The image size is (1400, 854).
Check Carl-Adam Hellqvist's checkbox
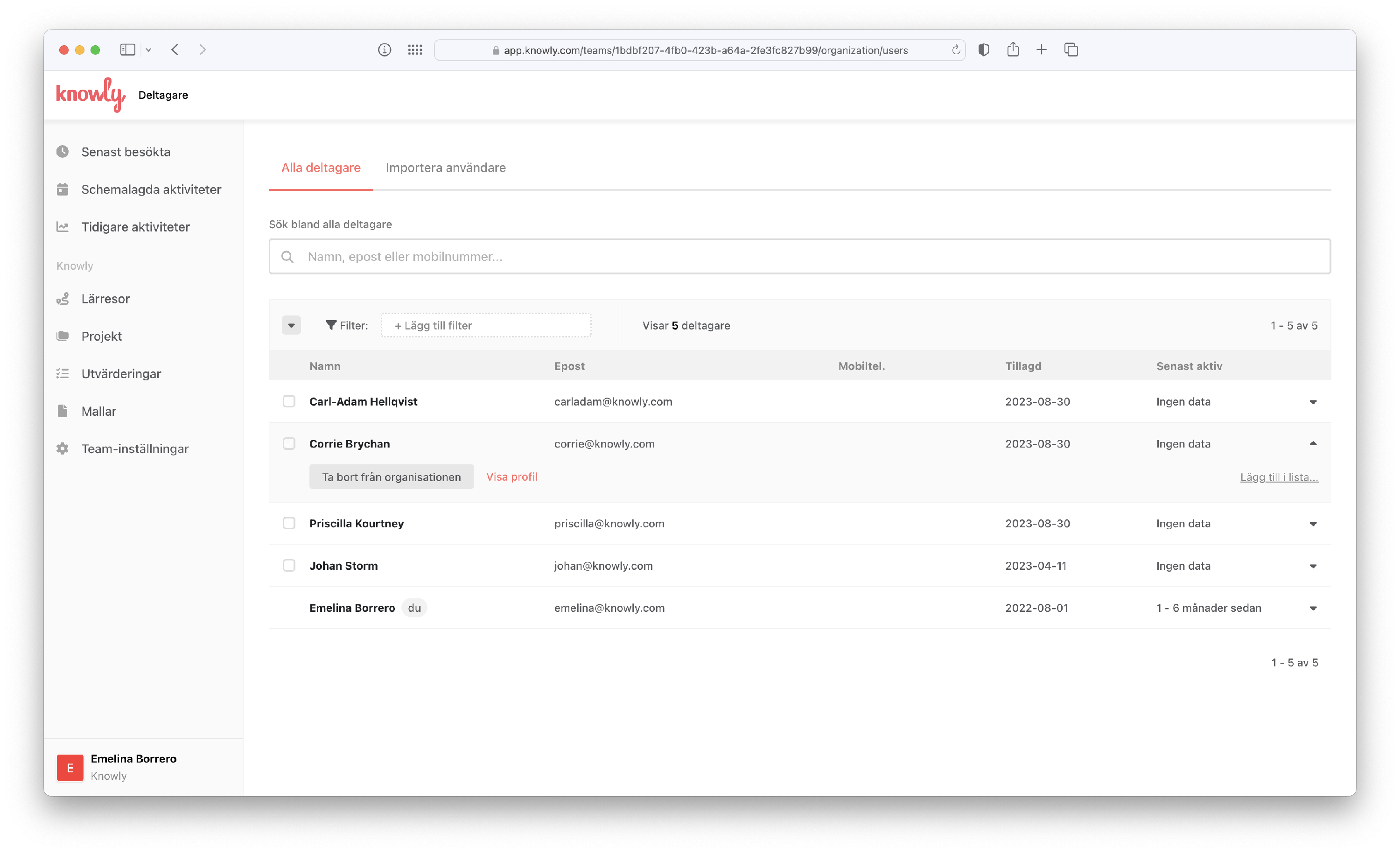289,401
